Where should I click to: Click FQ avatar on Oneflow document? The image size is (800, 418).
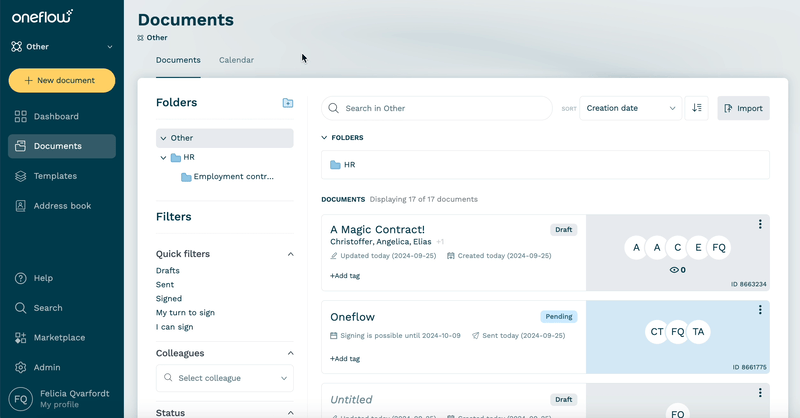pyautogui.click(x=678, y=332)
